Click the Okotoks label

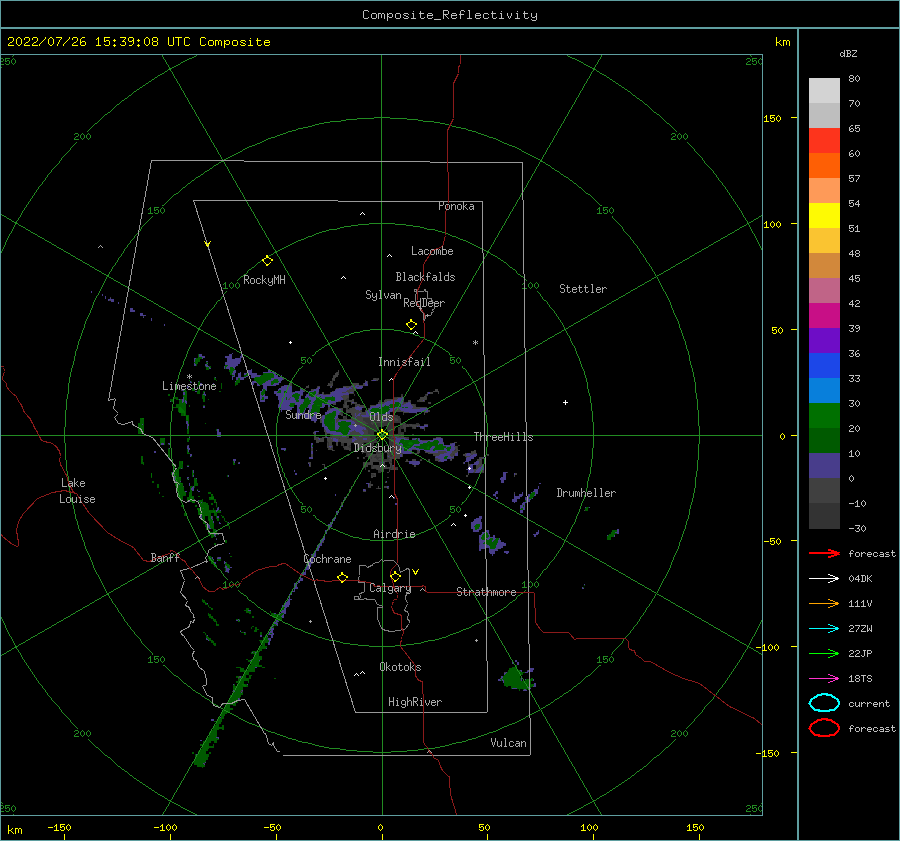(400, 666)
